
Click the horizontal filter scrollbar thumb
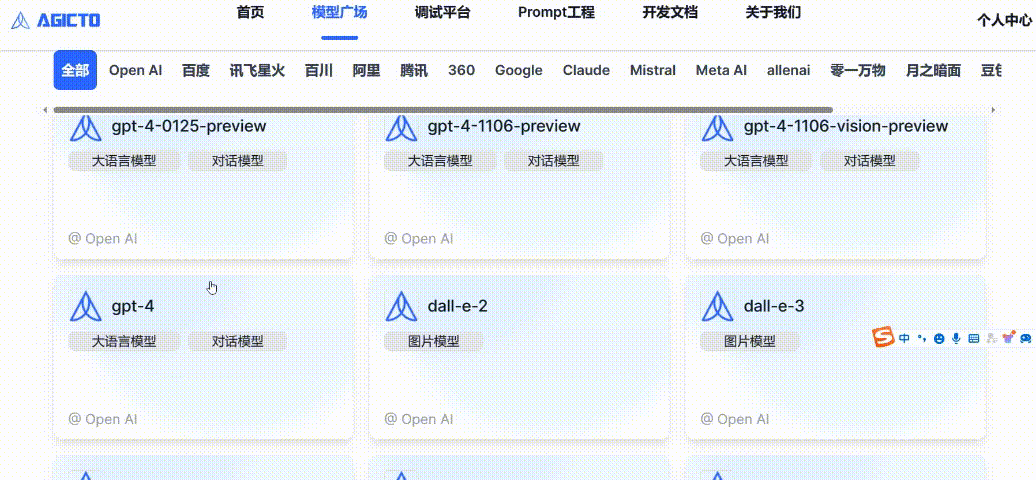click(443, 110)
